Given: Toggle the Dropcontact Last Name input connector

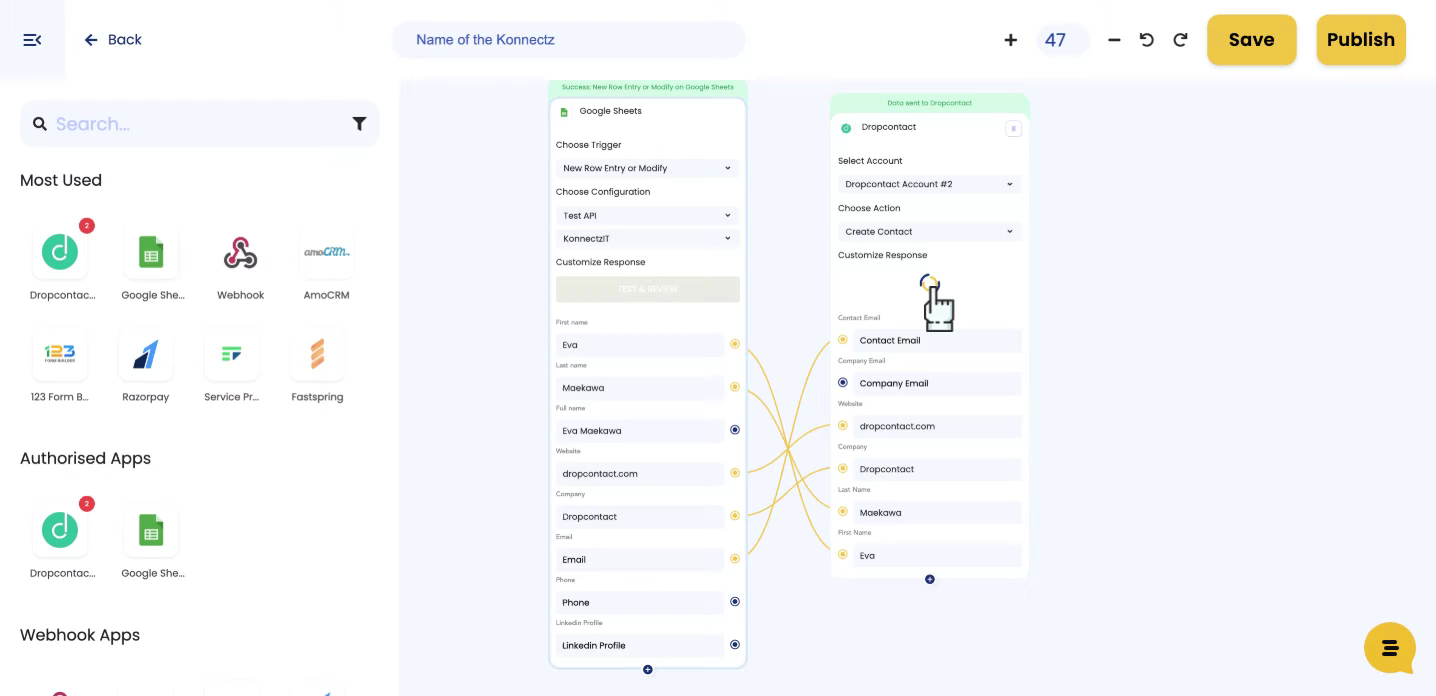Looking at the screenshot, I should click(x=843, y=512).
